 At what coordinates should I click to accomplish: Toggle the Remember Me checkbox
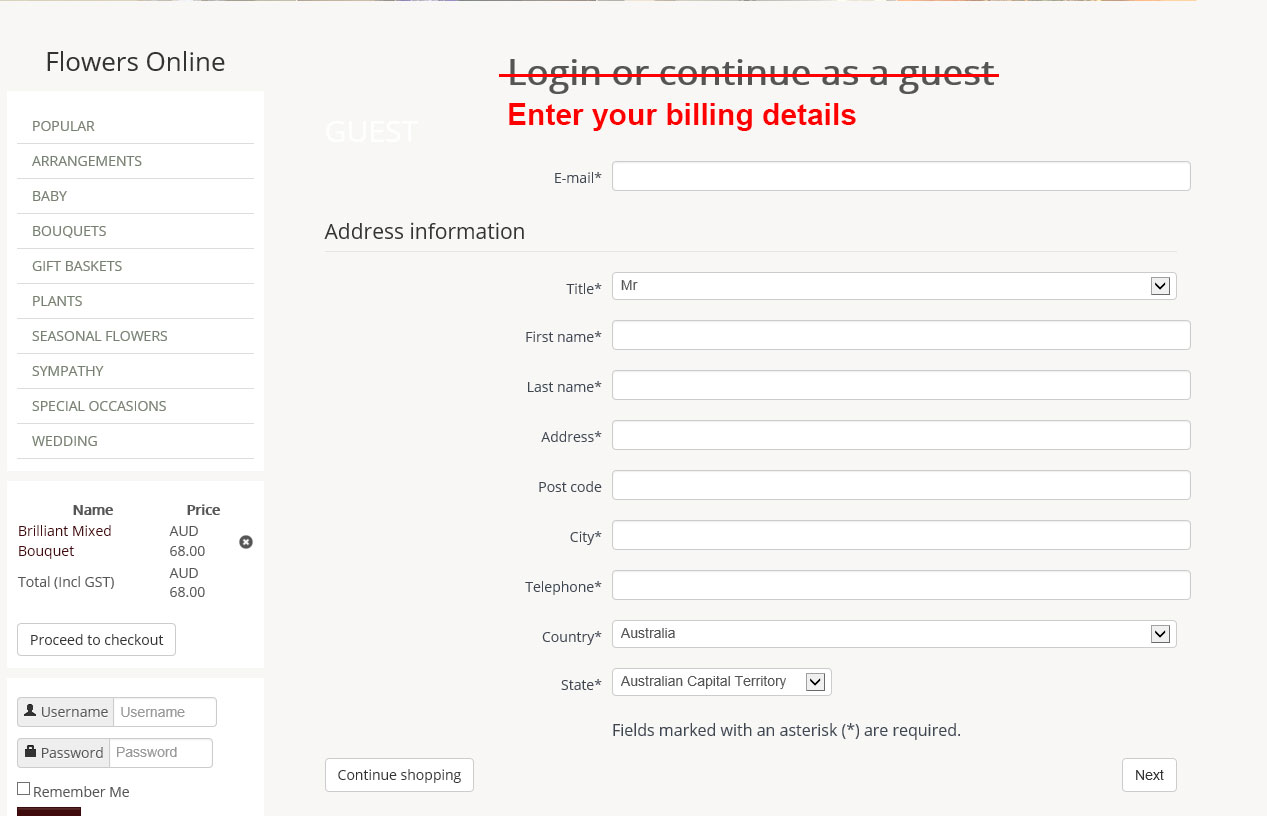24,789
